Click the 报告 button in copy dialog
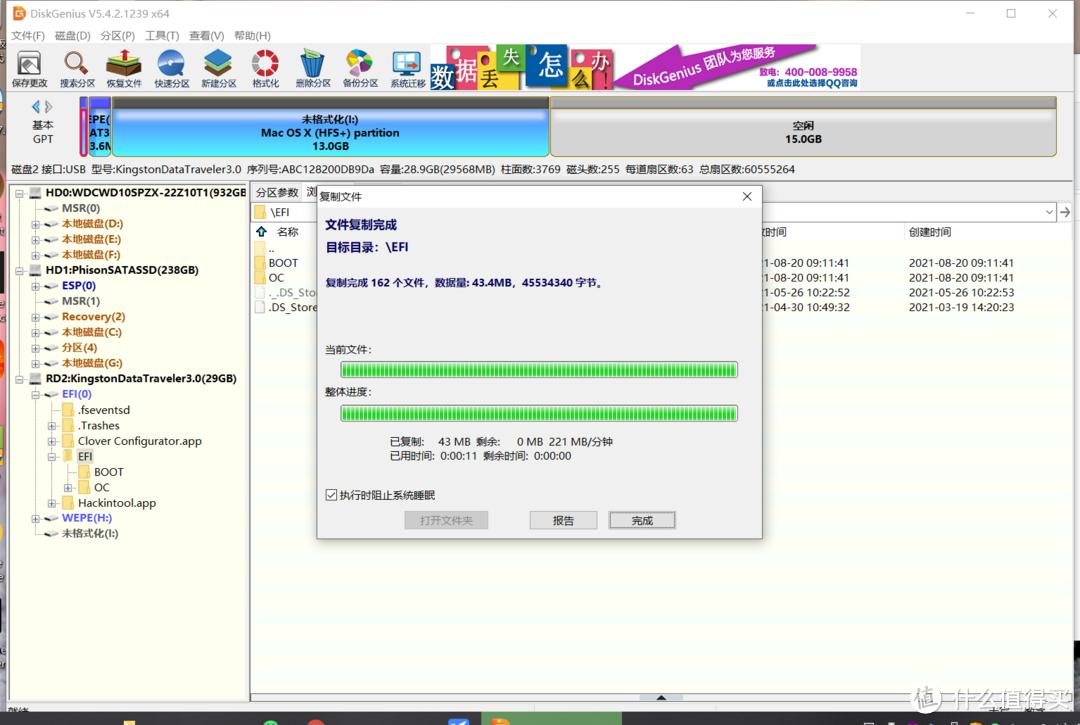Image resolution: width=1080 pixels, height=725 pixels. (x=563, y=521)
